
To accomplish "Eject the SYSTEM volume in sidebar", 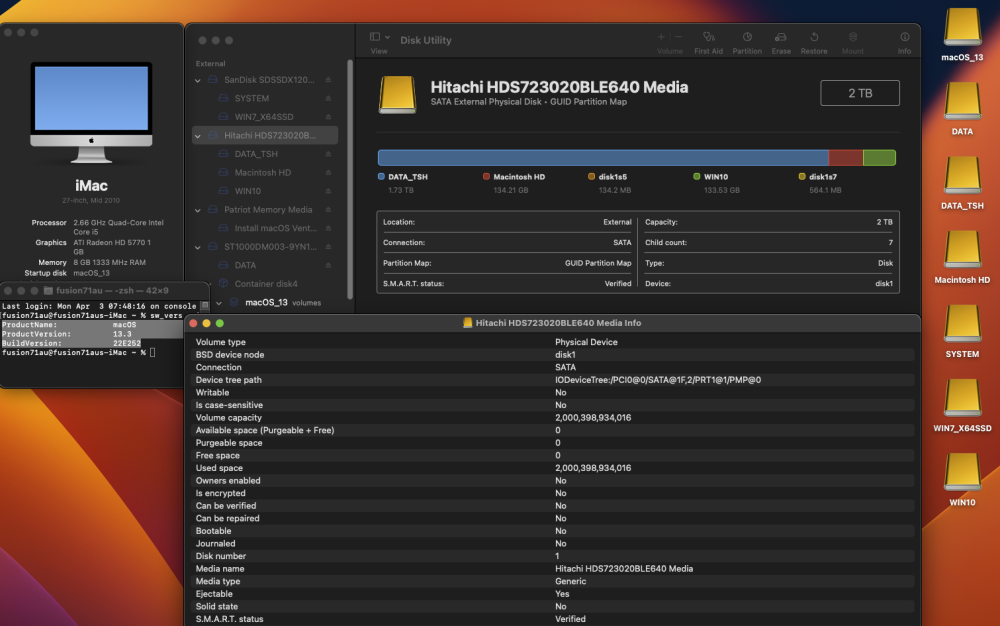I will (328, 98).
